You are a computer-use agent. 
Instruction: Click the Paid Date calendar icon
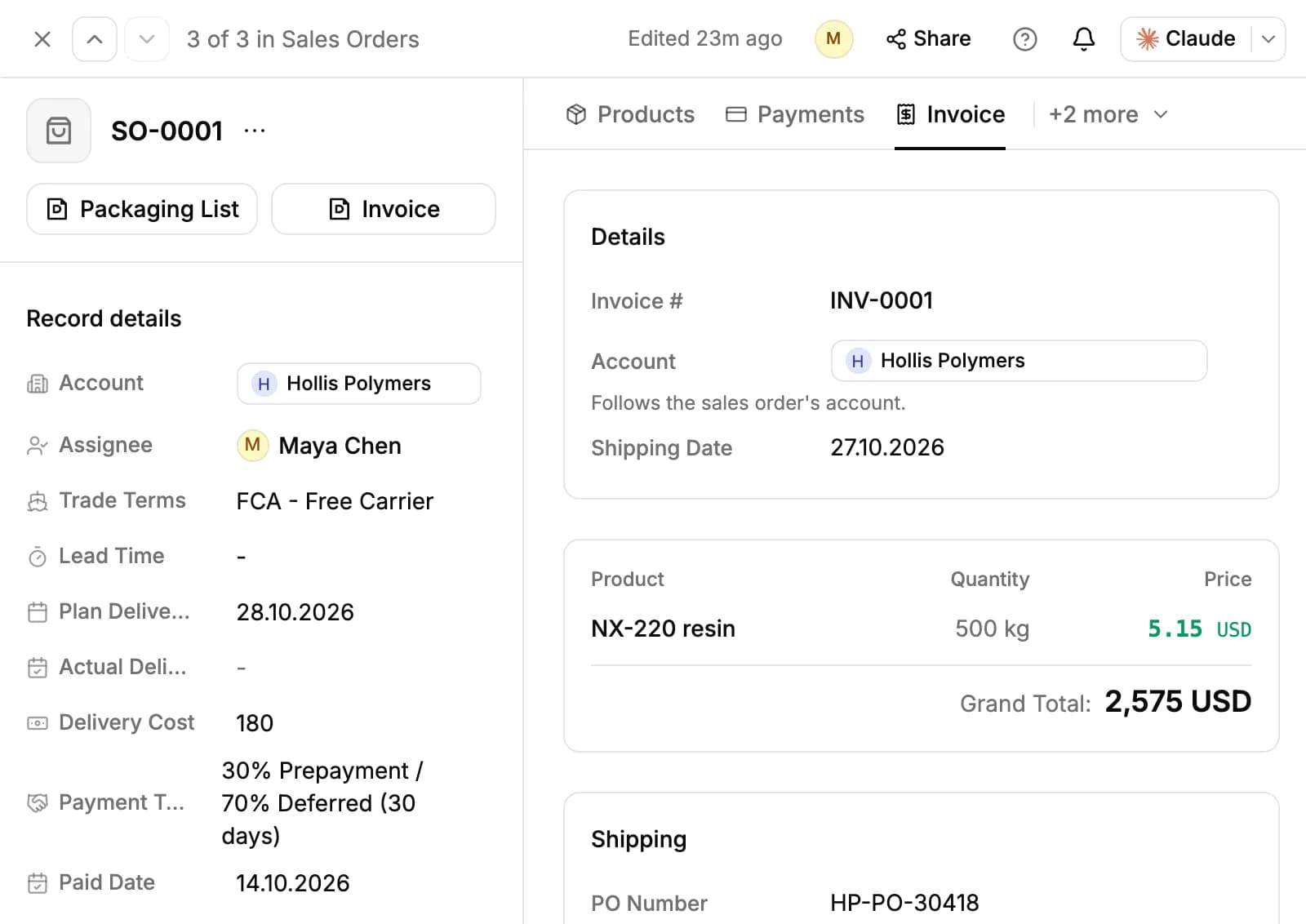tap(38, 883)
